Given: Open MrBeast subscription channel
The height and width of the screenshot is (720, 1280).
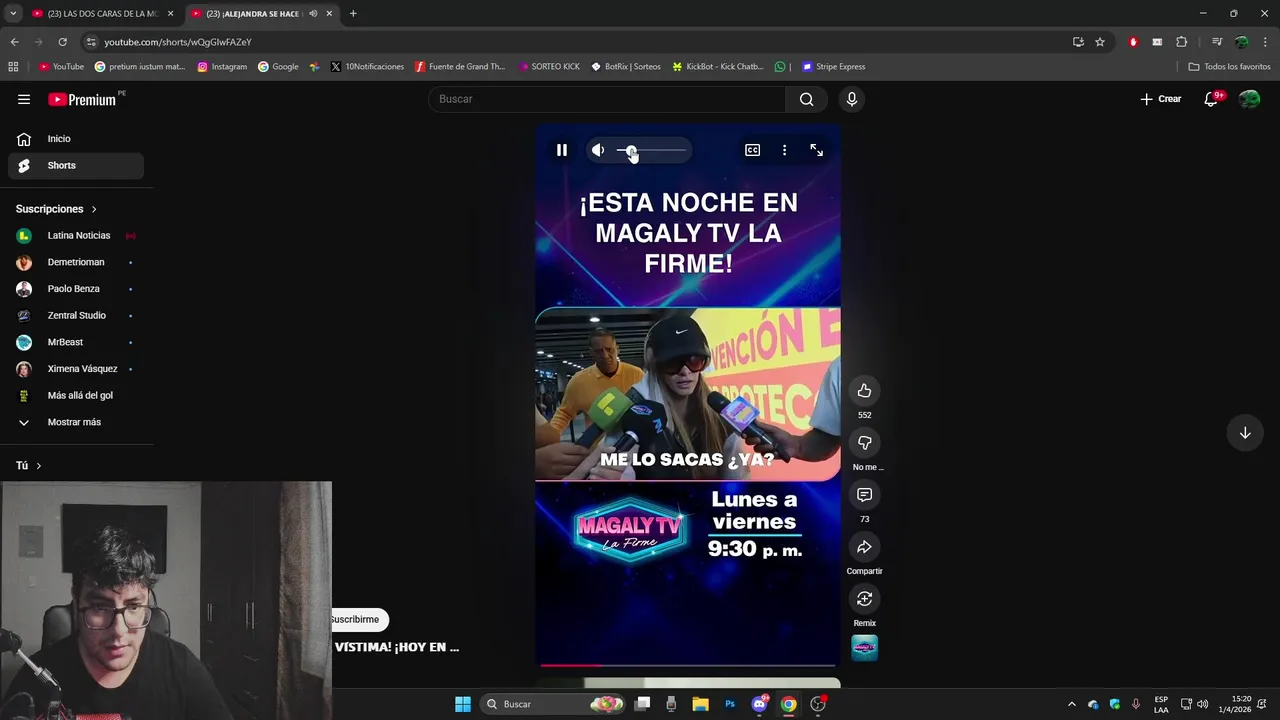Looking at the screenshot, I should tap(76, 342).
